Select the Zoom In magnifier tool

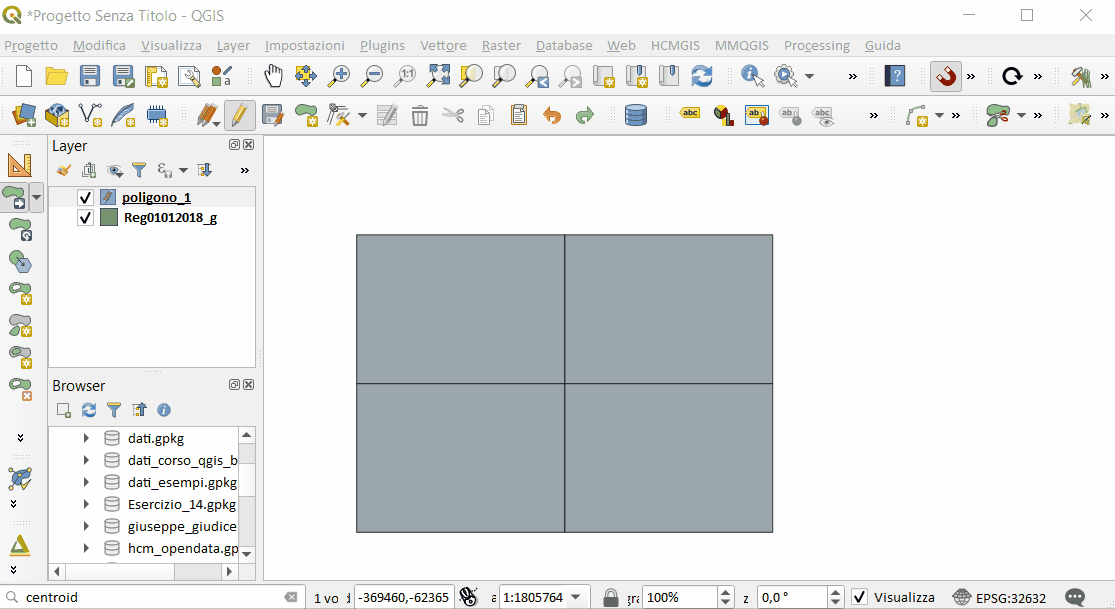[x=339, y=76]
